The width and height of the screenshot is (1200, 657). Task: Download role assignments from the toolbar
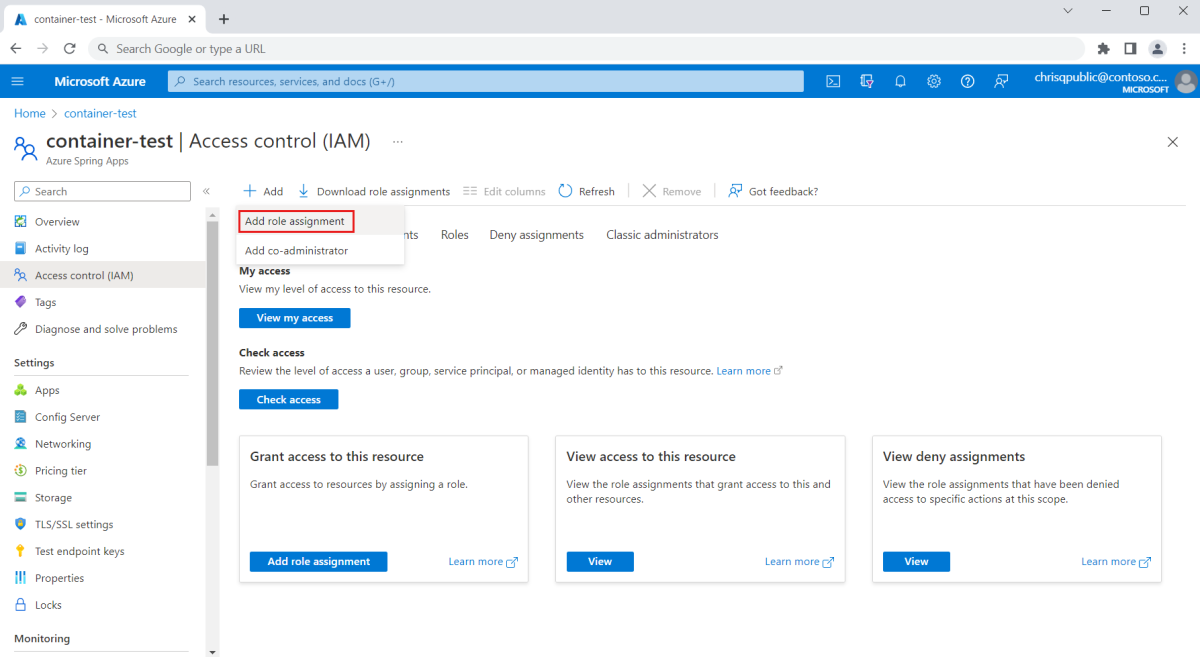click(374, 190)
